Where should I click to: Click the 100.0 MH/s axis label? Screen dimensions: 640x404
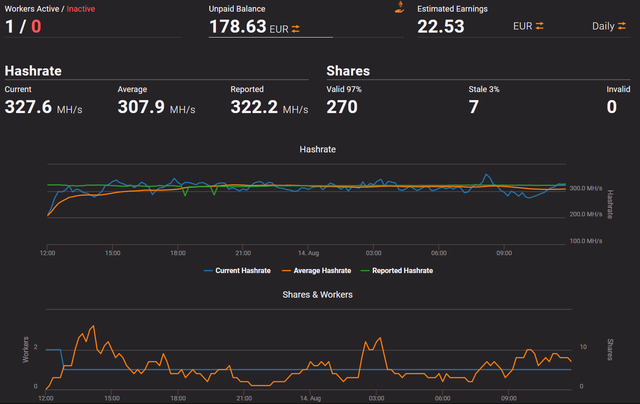(x=586, y=241)
